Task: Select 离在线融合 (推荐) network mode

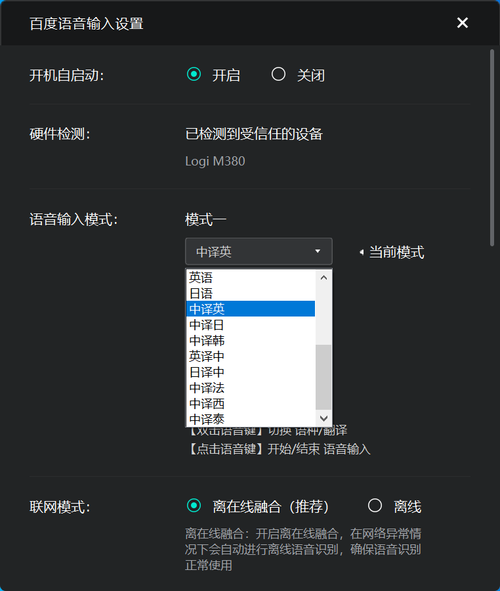Action: click(x=194, y=505)
